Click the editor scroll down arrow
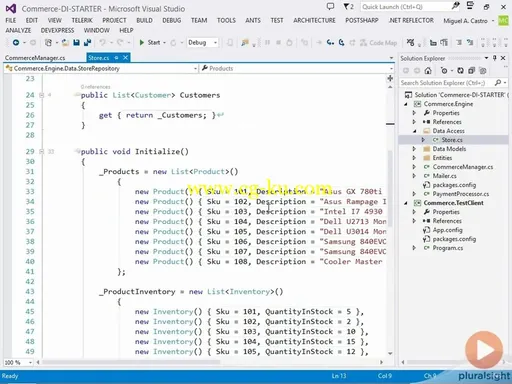The width and height of the screenshot is (512, 384). point(390,353)
